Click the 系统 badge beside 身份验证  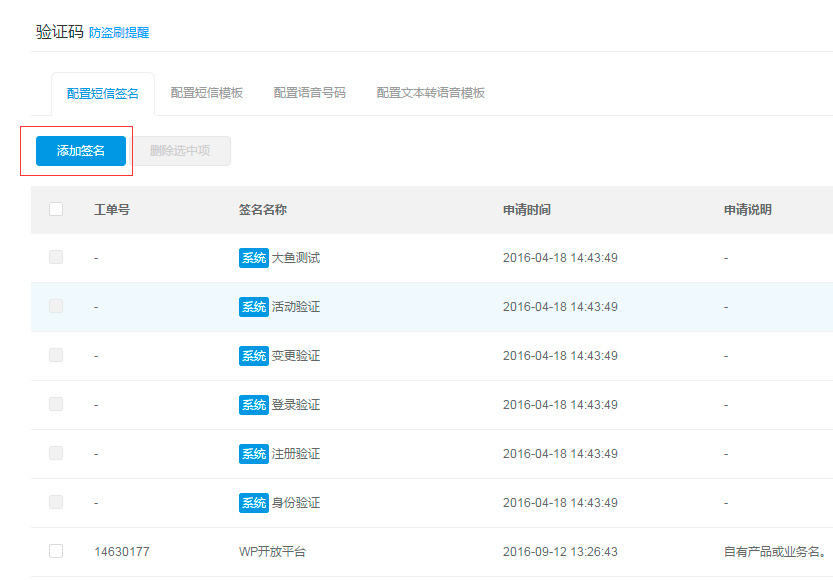[254, 503]
